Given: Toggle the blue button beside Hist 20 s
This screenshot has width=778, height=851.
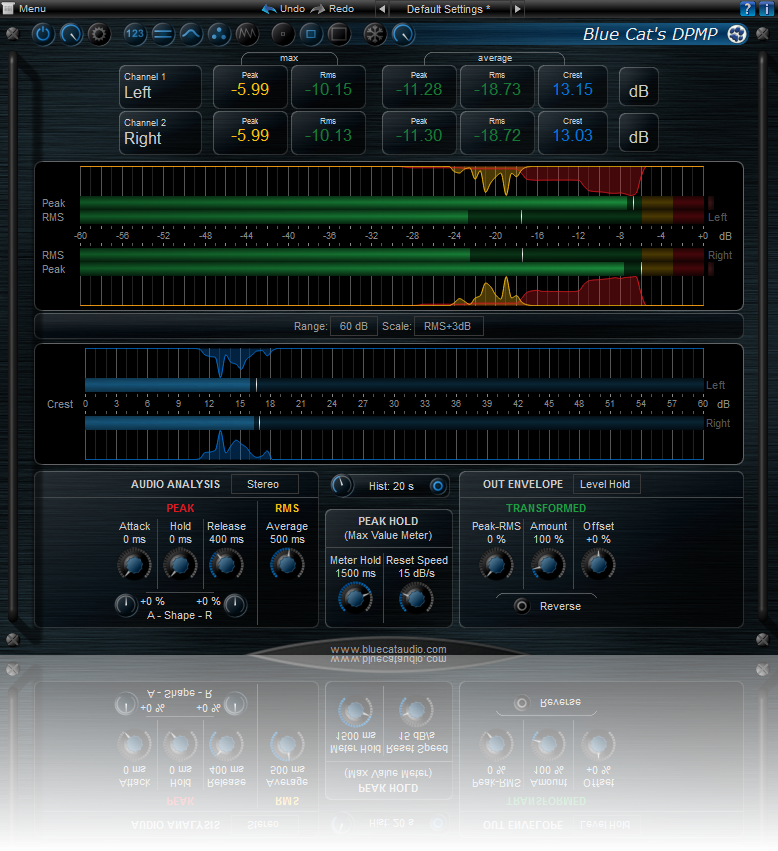Looking at the screenshot, I should [437, 486].
